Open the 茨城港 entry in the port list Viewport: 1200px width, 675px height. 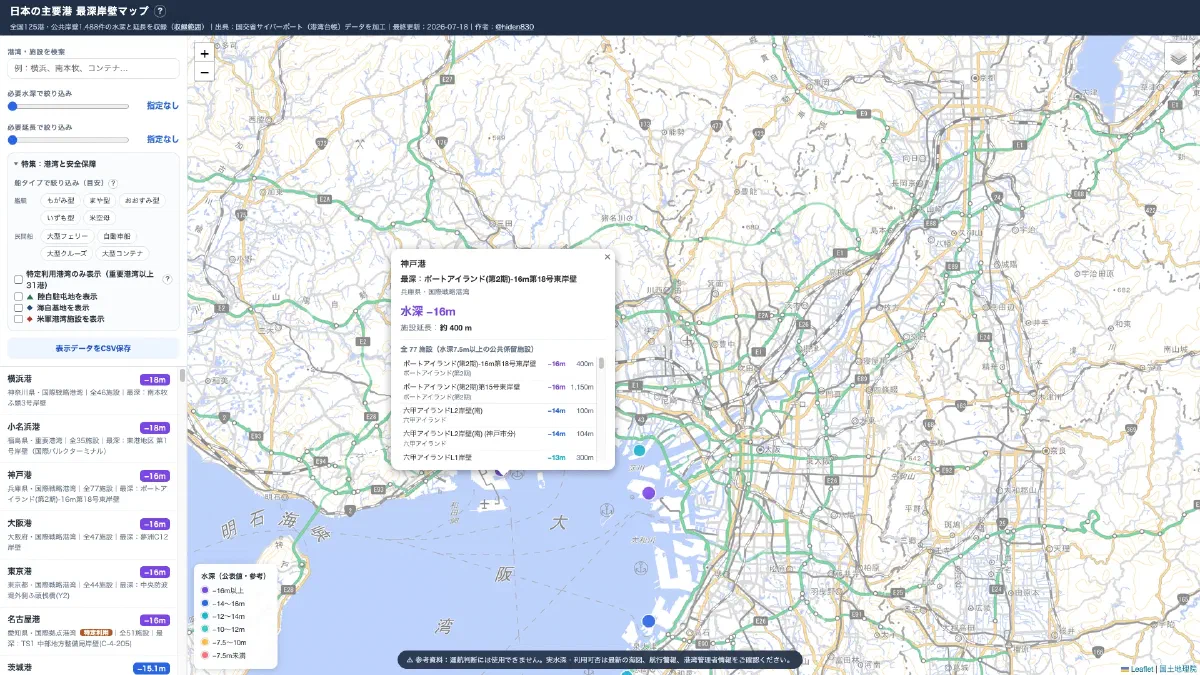pyautogui.click(x=90, y=666)
